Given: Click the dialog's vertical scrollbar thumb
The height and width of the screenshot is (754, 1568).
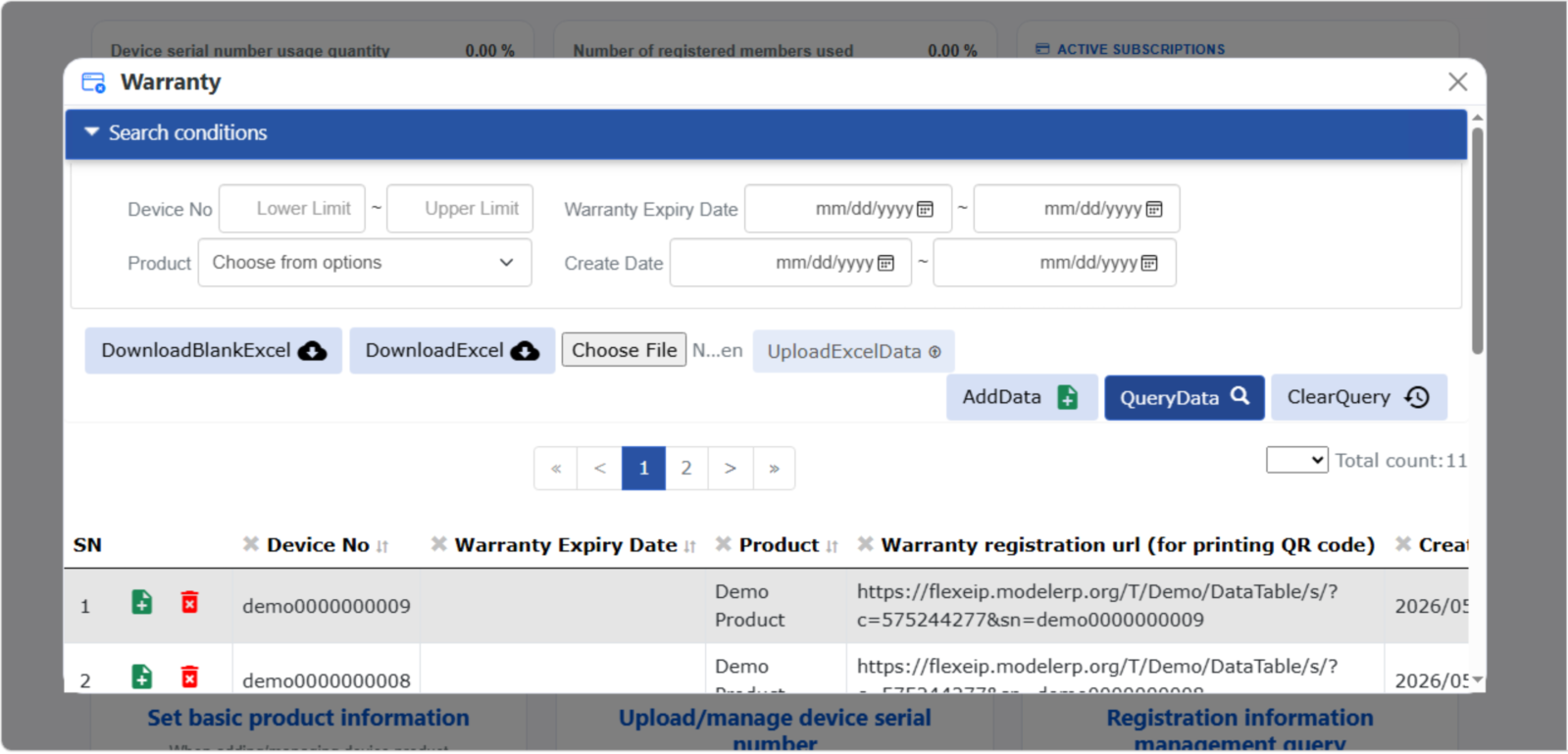Looking at the screenshot, I should pyautogui.click(x=1477, y=240).
